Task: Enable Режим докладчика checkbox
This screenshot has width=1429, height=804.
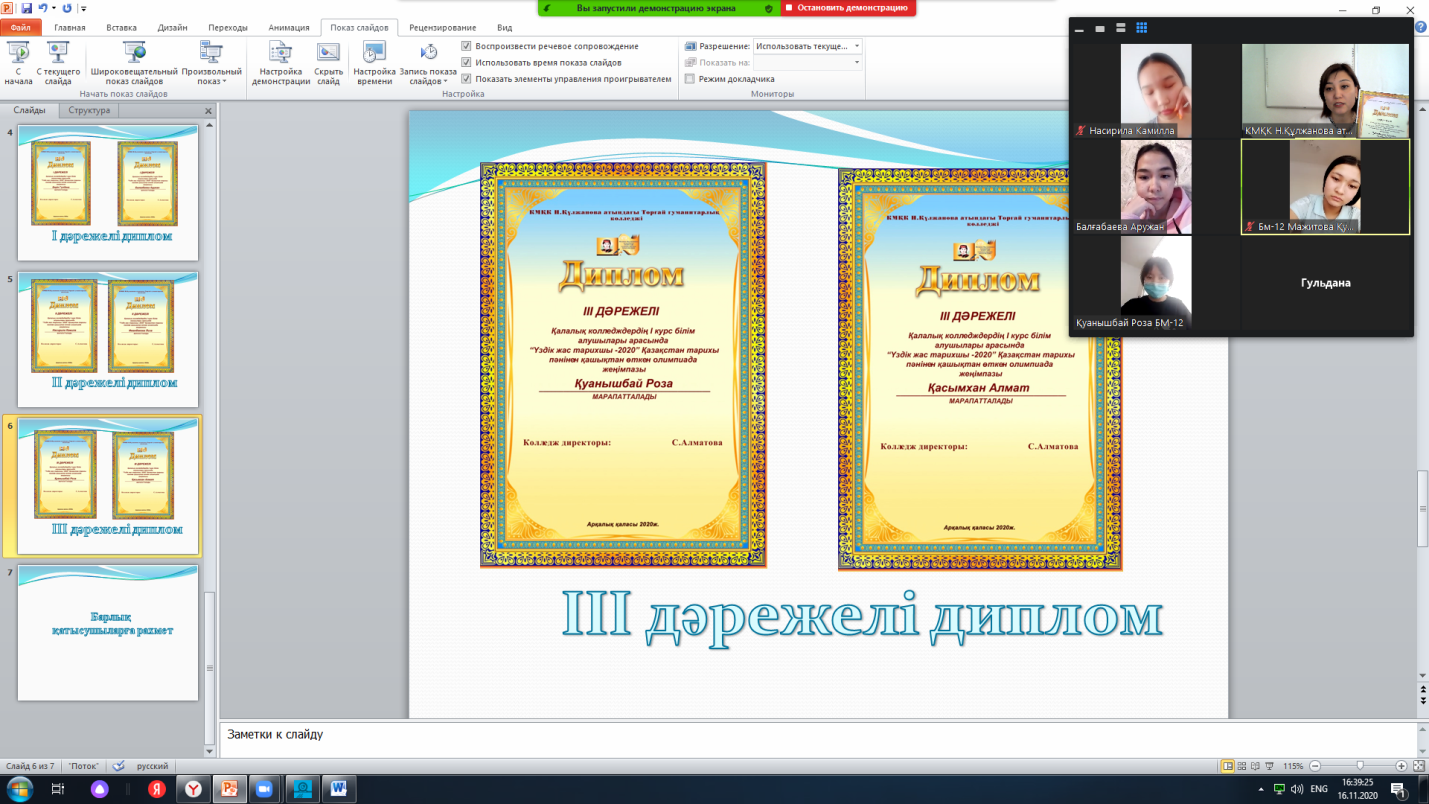Action: pos(690,79)
